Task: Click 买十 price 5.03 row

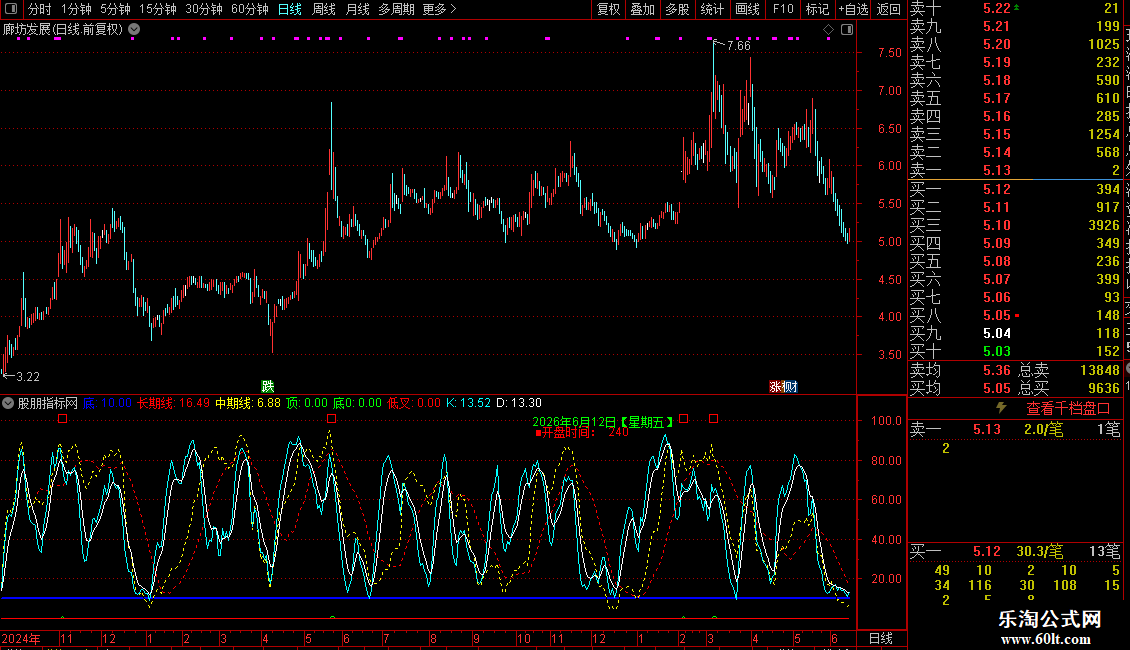Action: pyautogui.click(x=1015, y=351)
